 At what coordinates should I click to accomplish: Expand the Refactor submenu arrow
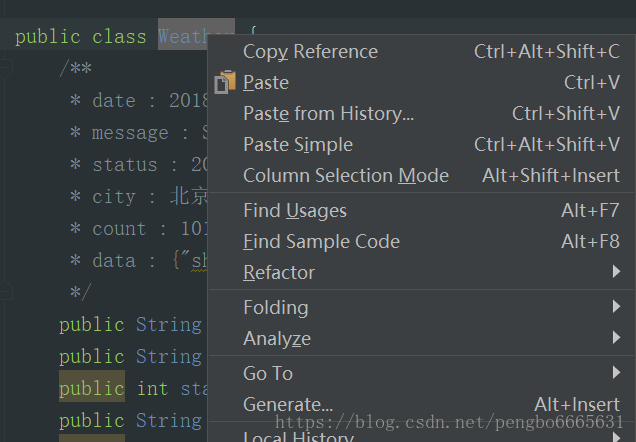click(x=617, y=272)
